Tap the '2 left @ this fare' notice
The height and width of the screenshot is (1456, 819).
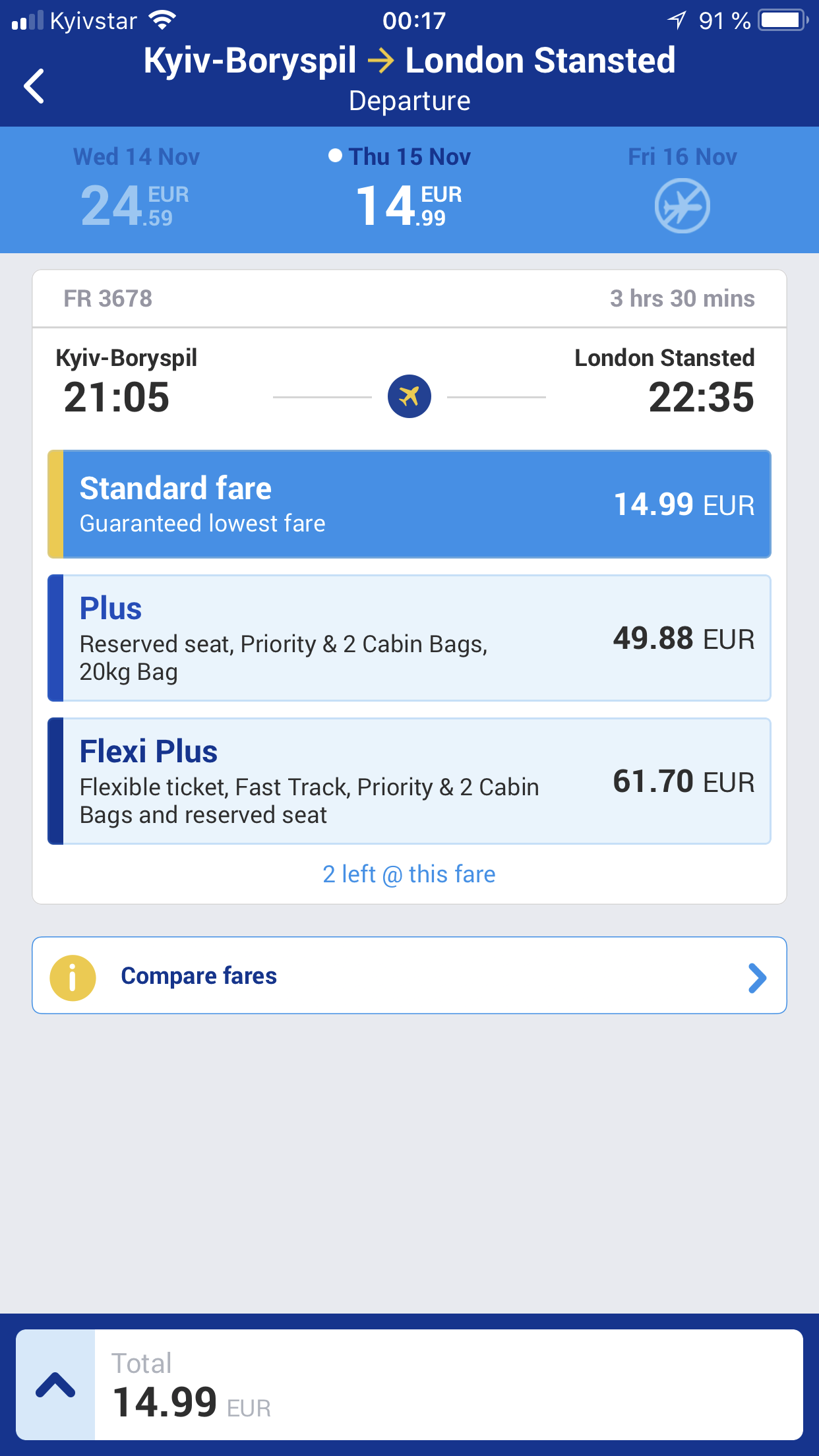409,874
